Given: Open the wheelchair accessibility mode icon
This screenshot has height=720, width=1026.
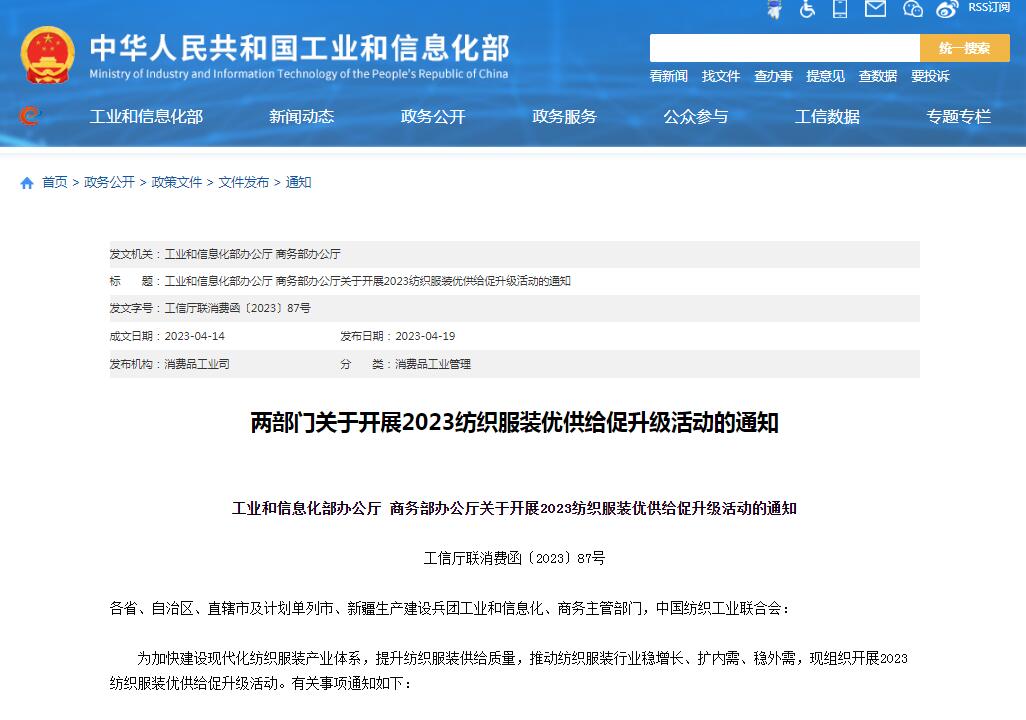Looking at the screenshot, I should point(807,9).
